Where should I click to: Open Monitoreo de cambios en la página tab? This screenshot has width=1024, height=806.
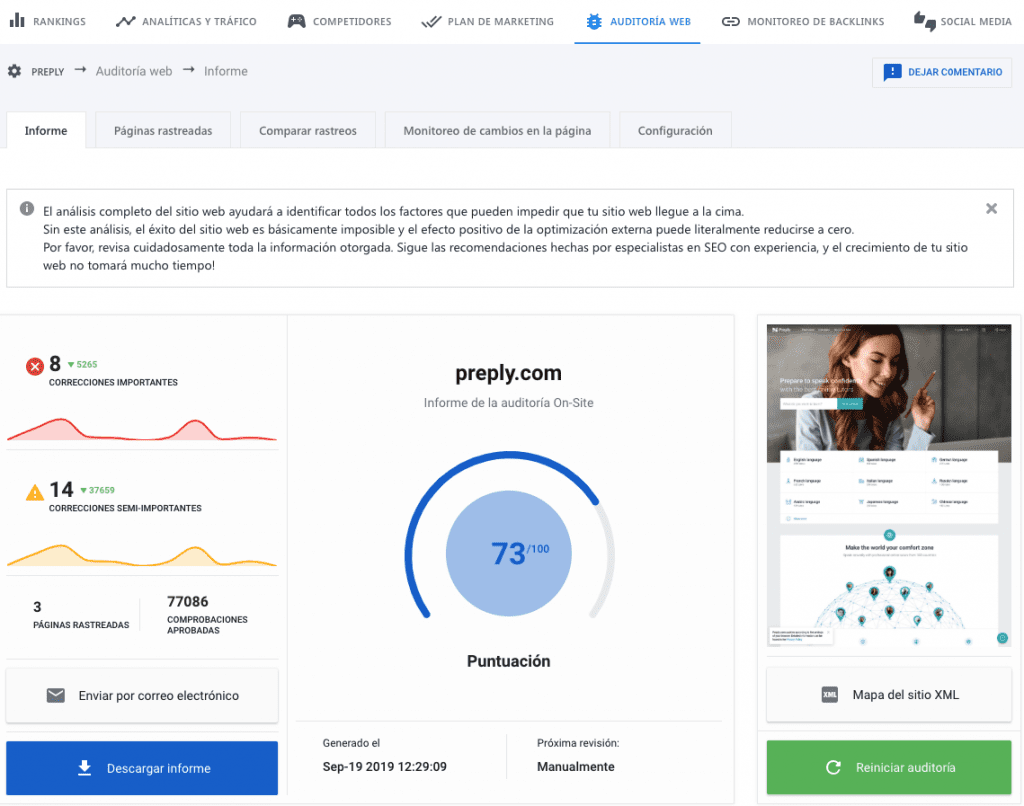[x=497, y=131]
